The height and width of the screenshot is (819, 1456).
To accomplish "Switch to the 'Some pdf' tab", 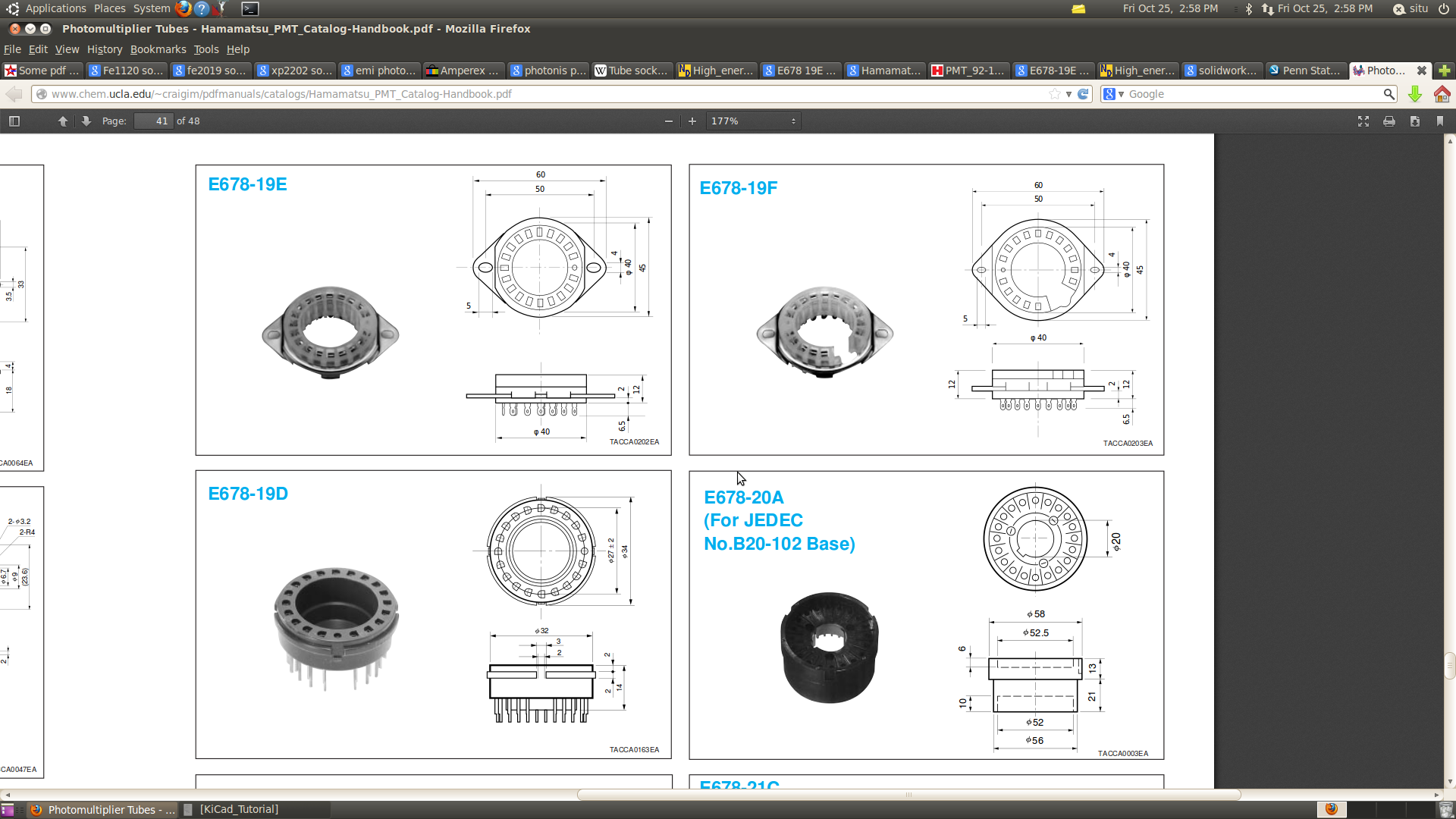I will tap(42, 71).
